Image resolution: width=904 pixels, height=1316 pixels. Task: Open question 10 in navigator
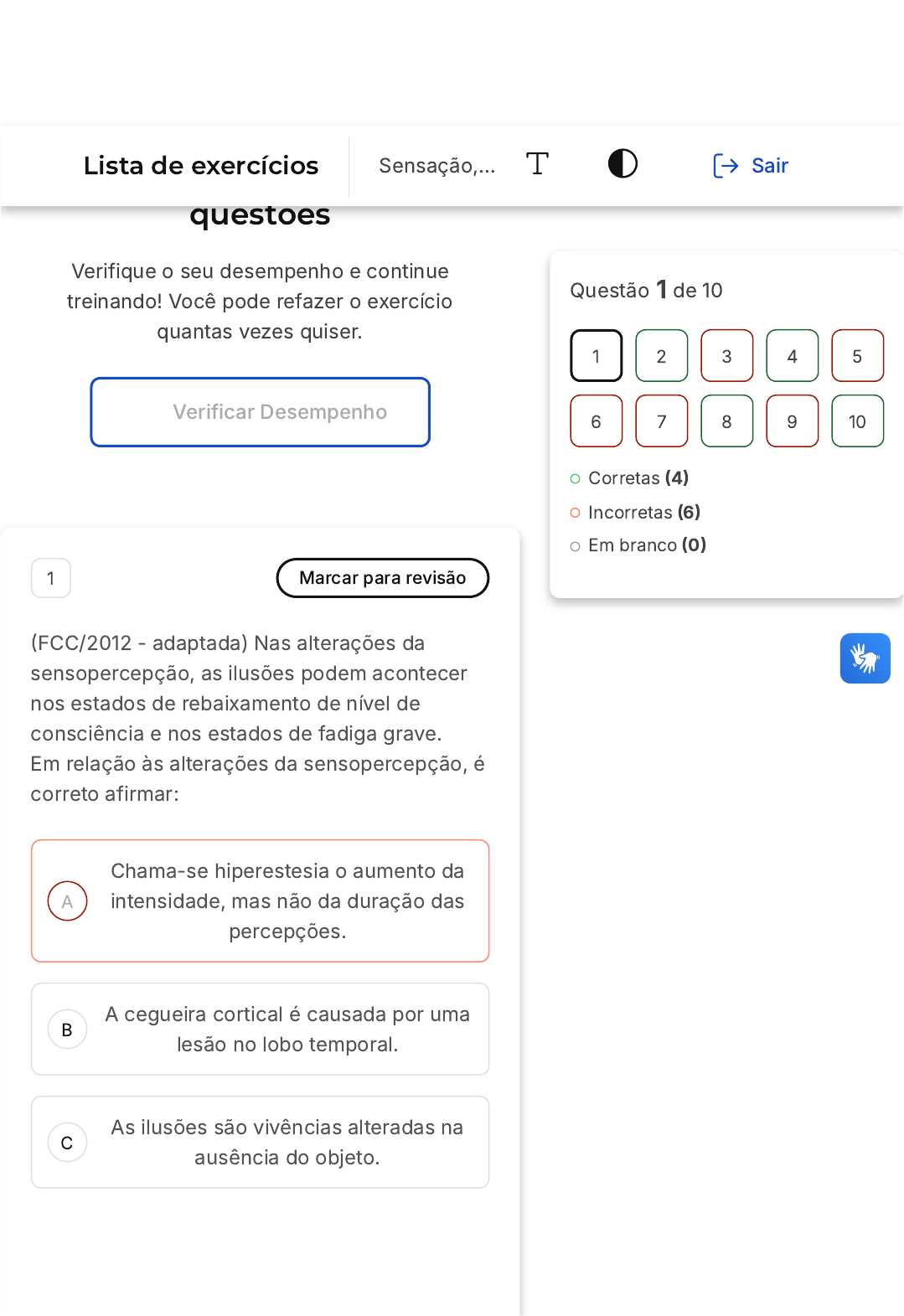(x=857, y=421)
